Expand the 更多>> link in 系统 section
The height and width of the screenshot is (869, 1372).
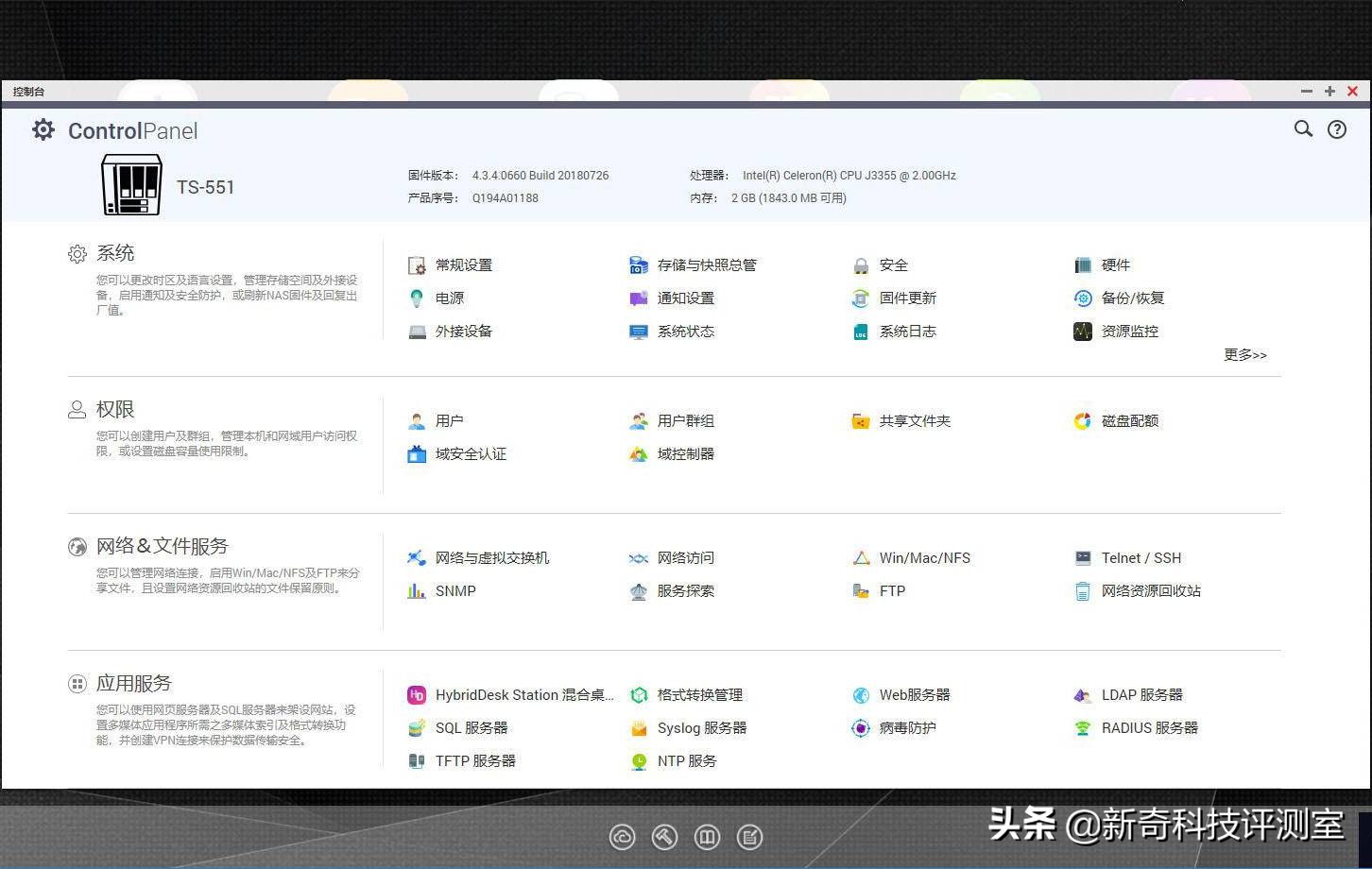(x=1244, y=354)
